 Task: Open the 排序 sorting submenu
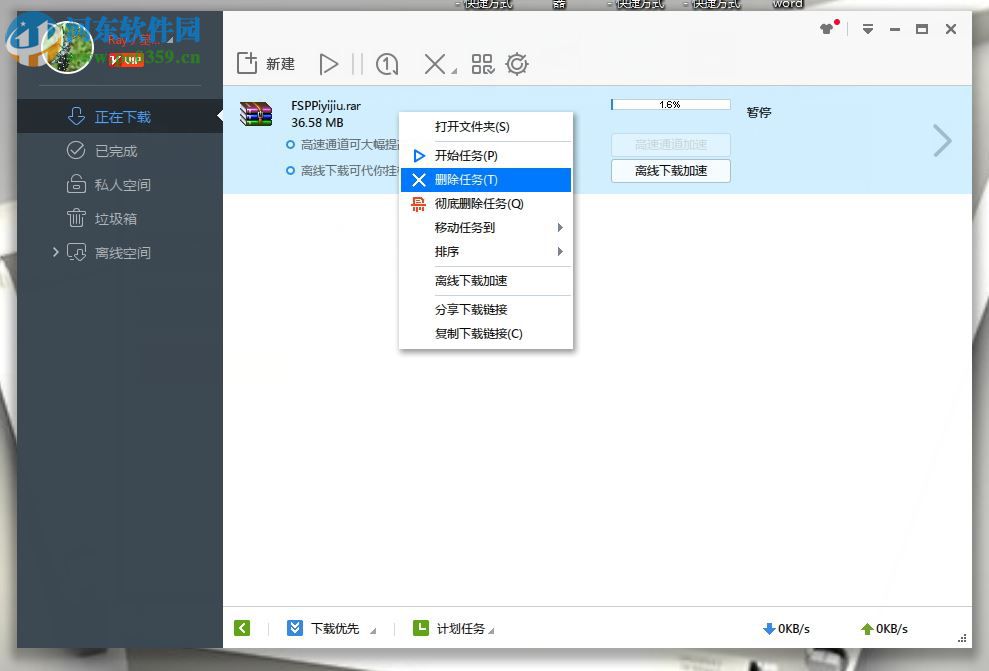point(446,252)
